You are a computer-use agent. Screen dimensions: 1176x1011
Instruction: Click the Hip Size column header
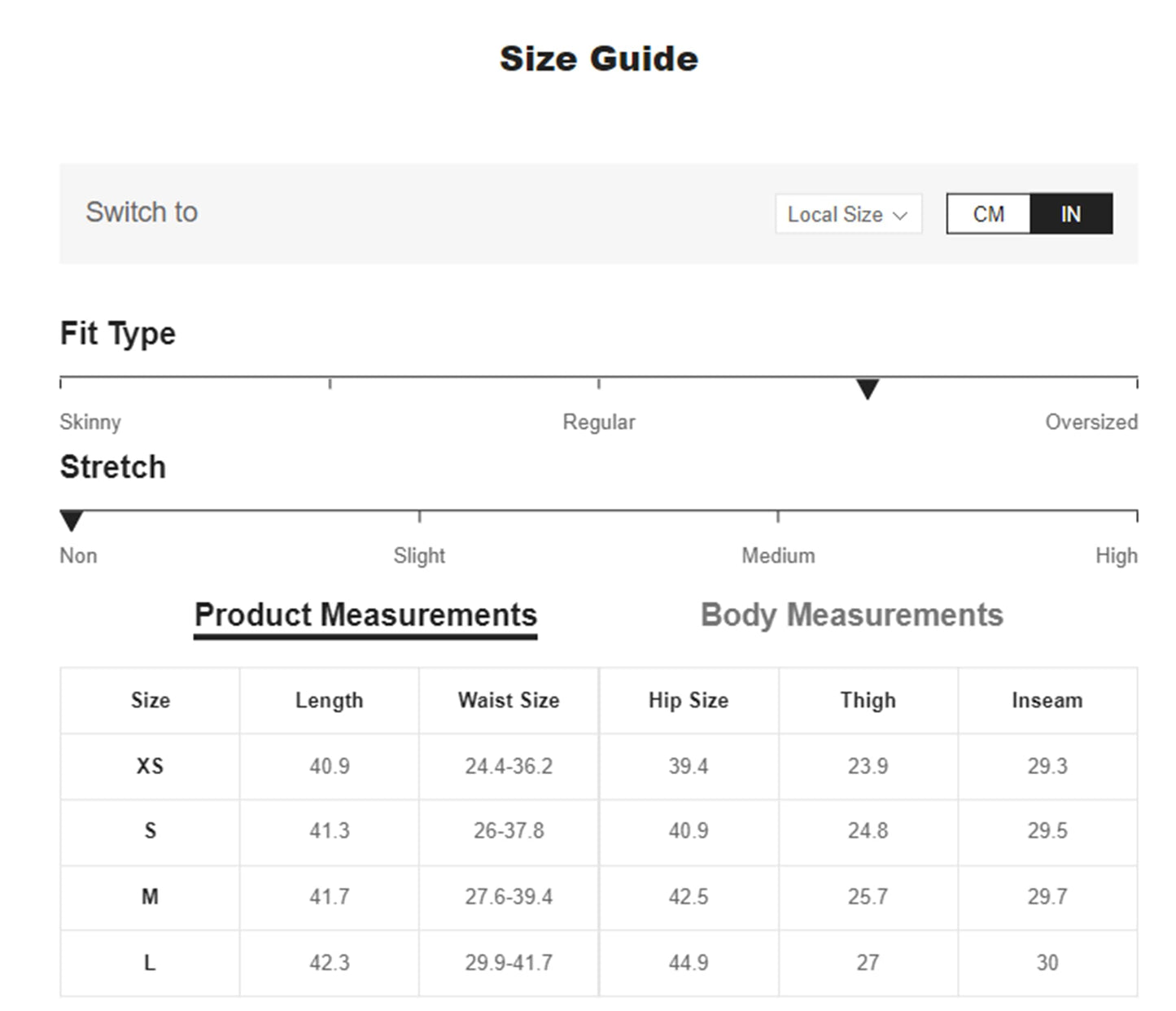tap(689, 701)
